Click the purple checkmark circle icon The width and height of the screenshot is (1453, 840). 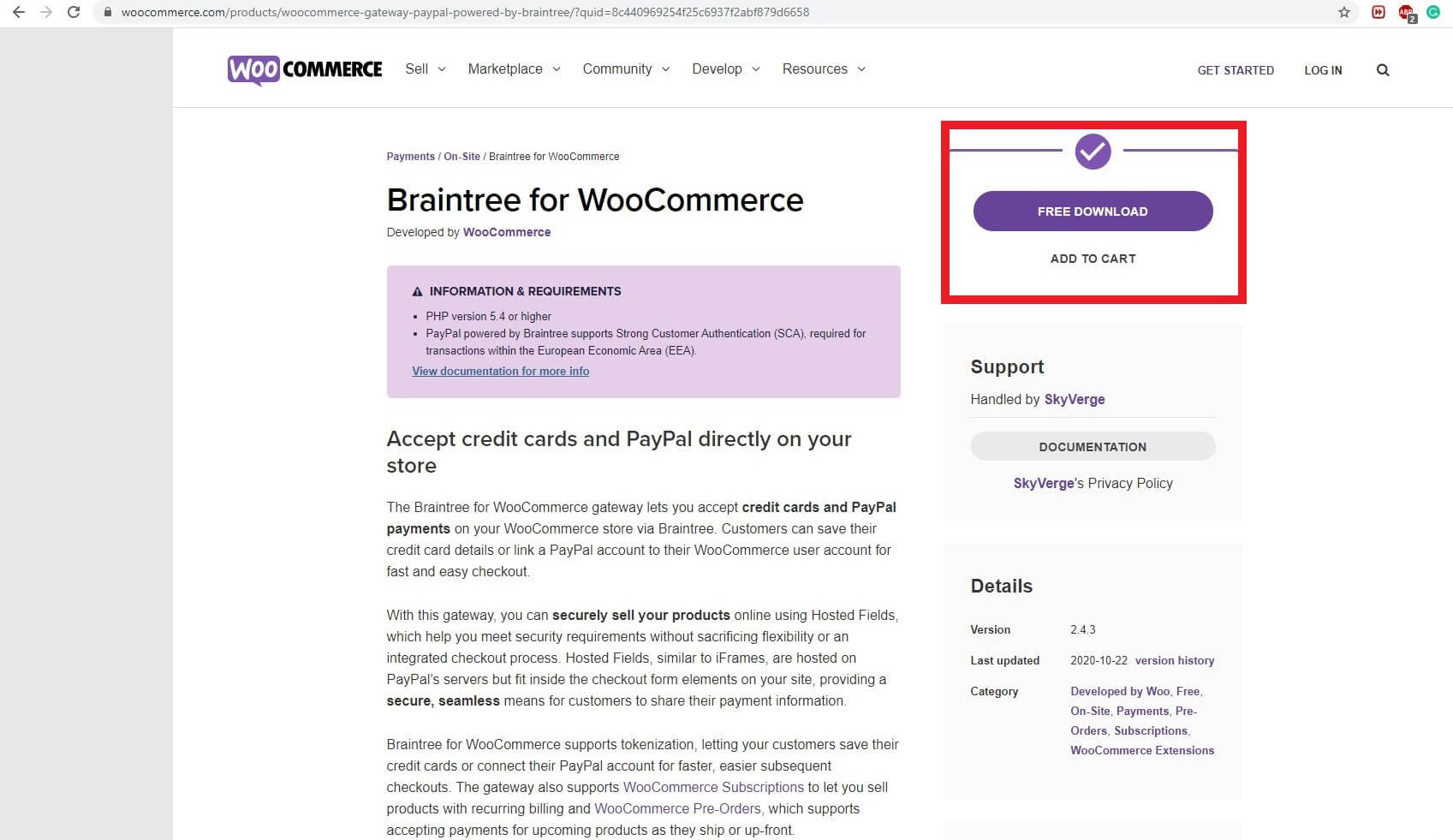(1093, 152)
